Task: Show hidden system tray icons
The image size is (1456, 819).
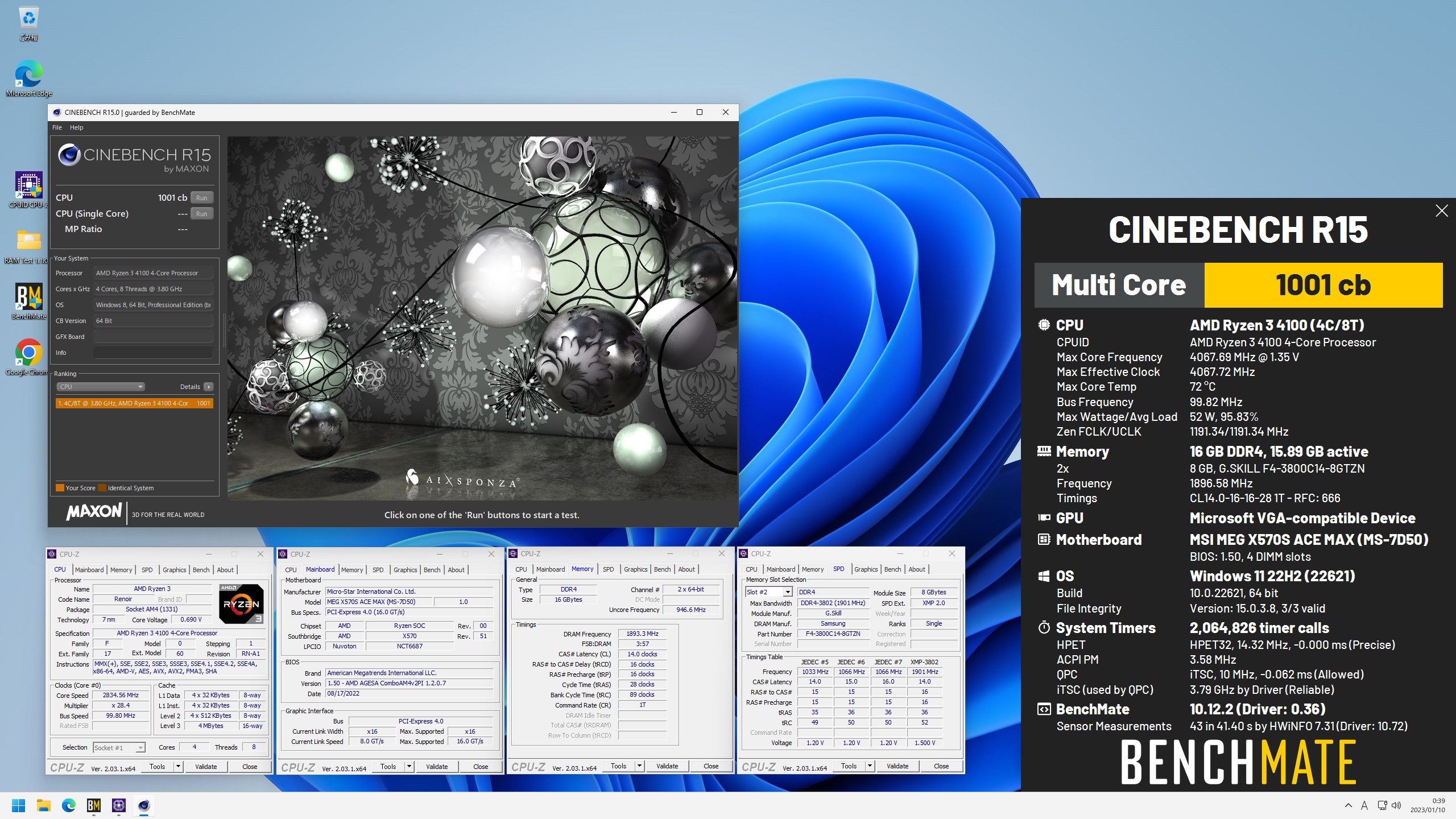Action: (x=1349, y=805)
